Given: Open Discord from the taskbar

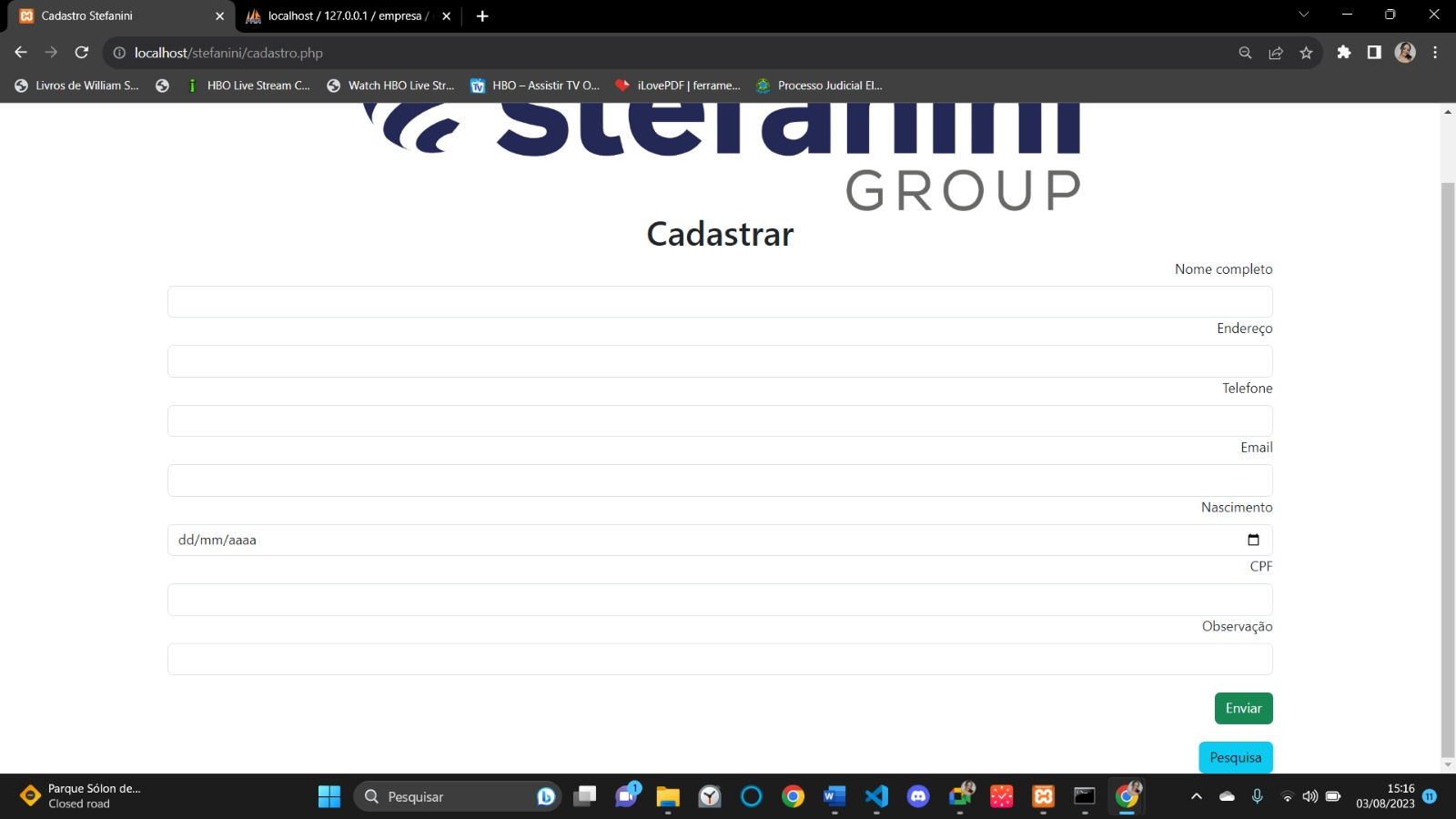Looking at the screenshot, I should (x=917, y=796).
